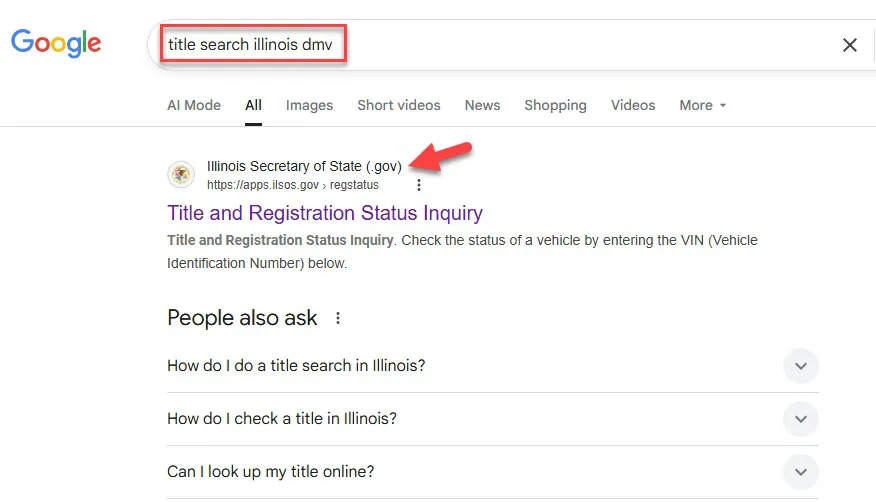Open the three-dot menu beside regstatus URL

418,185
